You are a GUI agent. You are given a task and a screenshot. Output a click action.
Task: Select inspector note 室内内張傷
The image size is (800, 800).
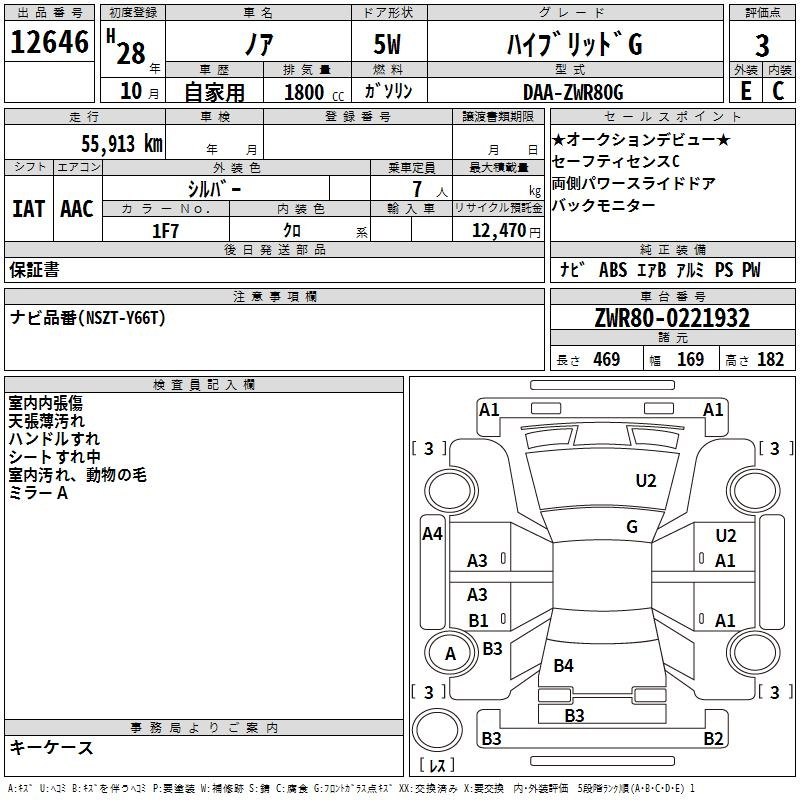[45, 403]
